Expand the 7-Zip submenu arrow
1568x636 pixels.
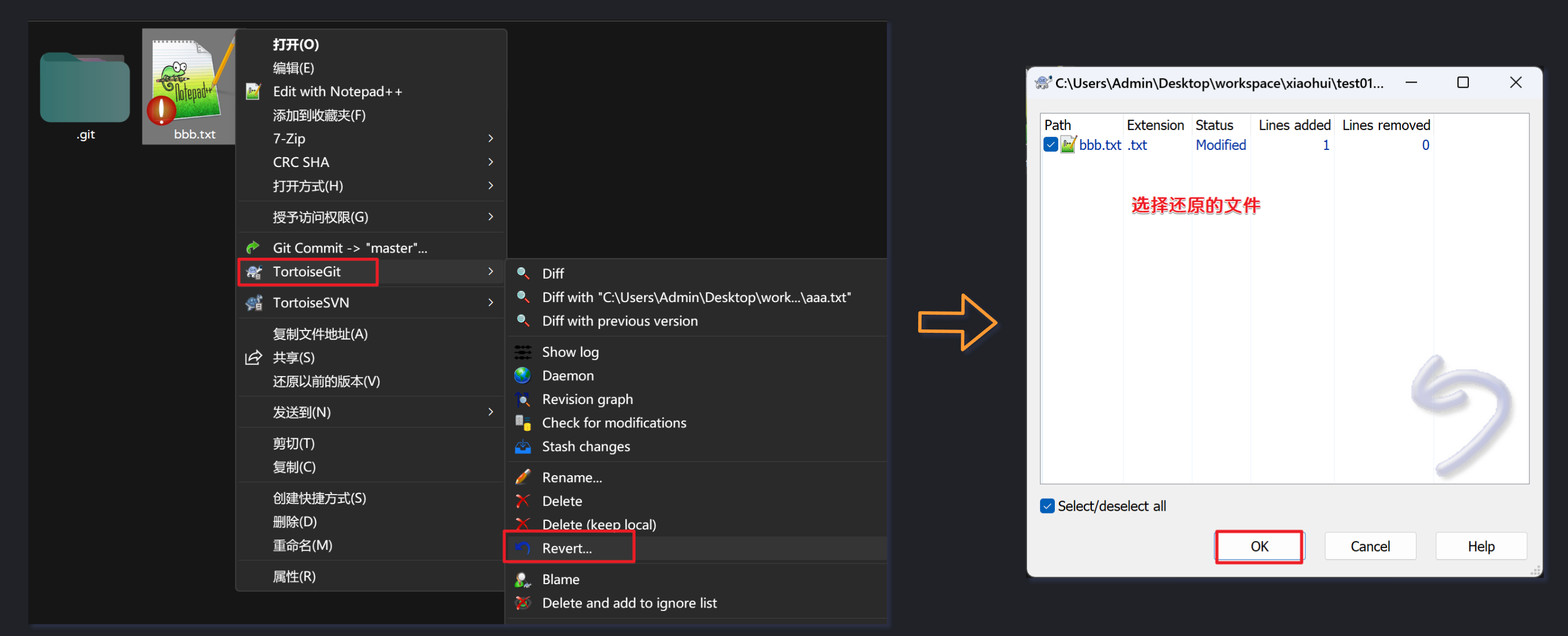(490, 139)
